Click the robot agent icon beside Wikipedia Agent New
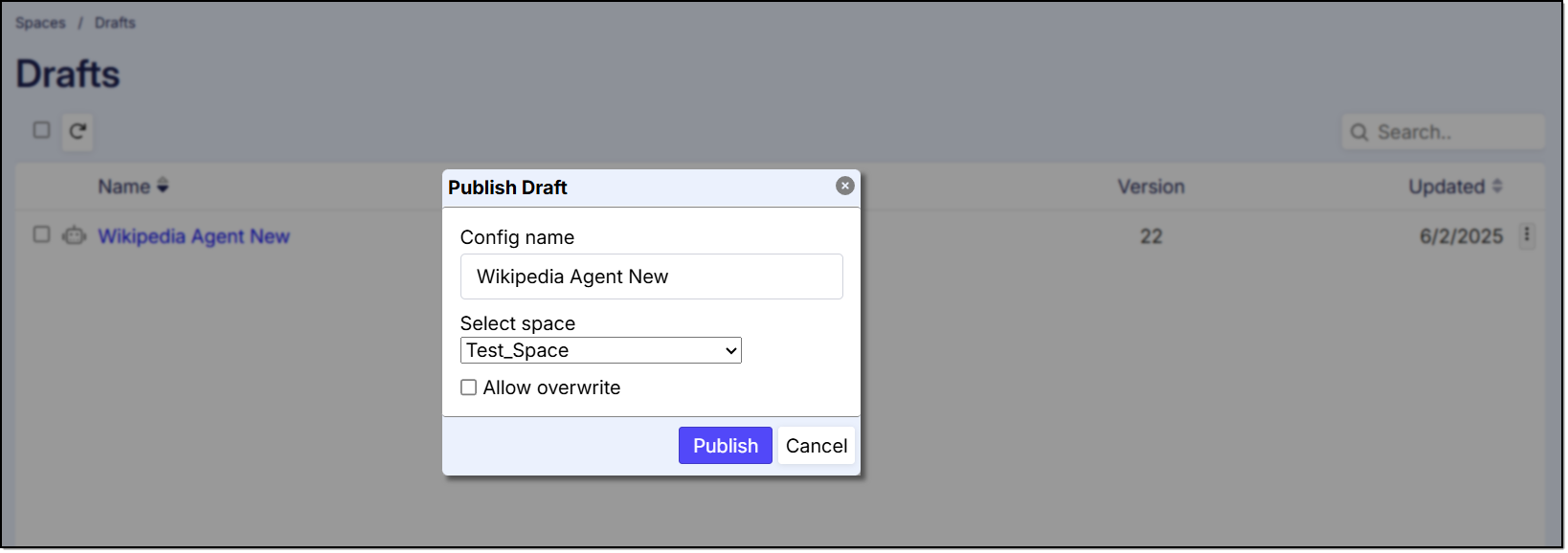1568x553 pixels. 74,235
